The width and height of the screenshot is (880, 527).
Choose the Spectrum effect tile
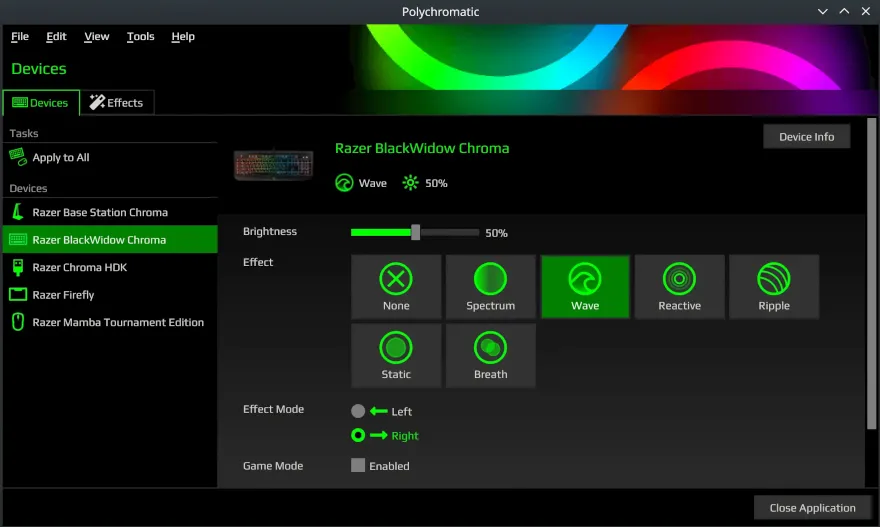click(x=491, y=287)
